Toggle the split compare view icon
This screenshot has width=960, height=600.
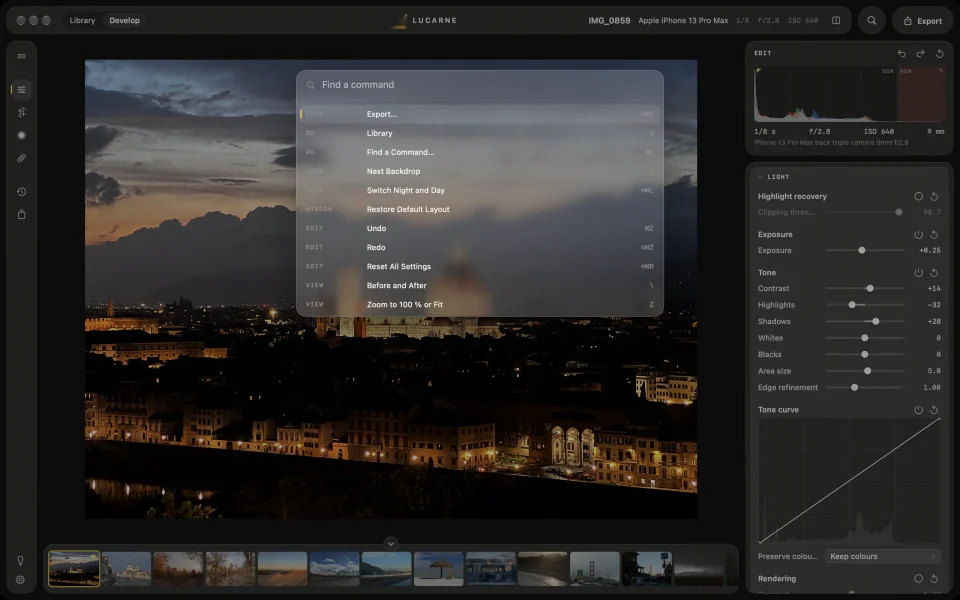pyautogui.click(x=836, y=20)
